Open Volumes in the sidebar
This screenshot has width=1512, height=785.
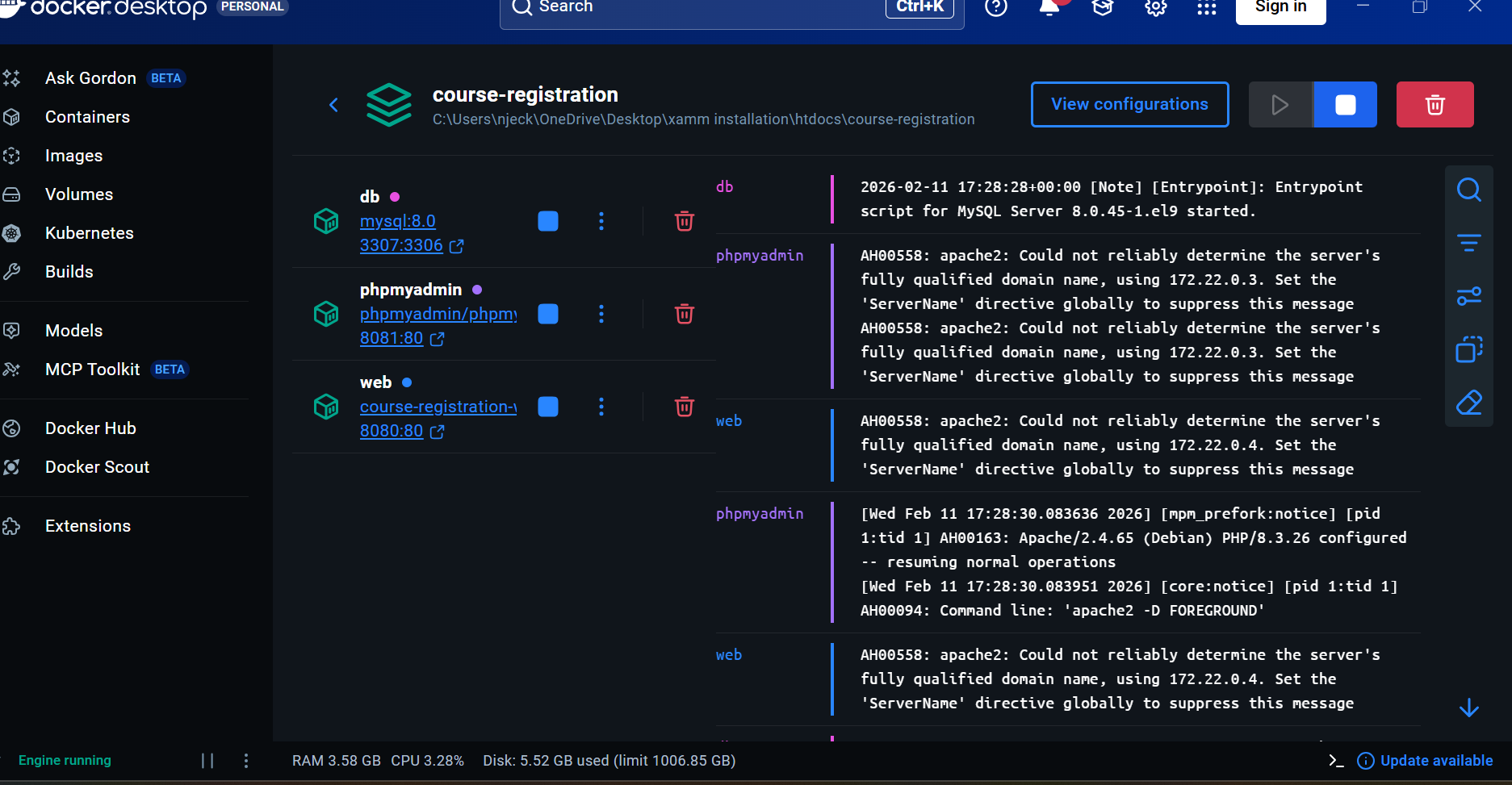click(x=79, y=194)
